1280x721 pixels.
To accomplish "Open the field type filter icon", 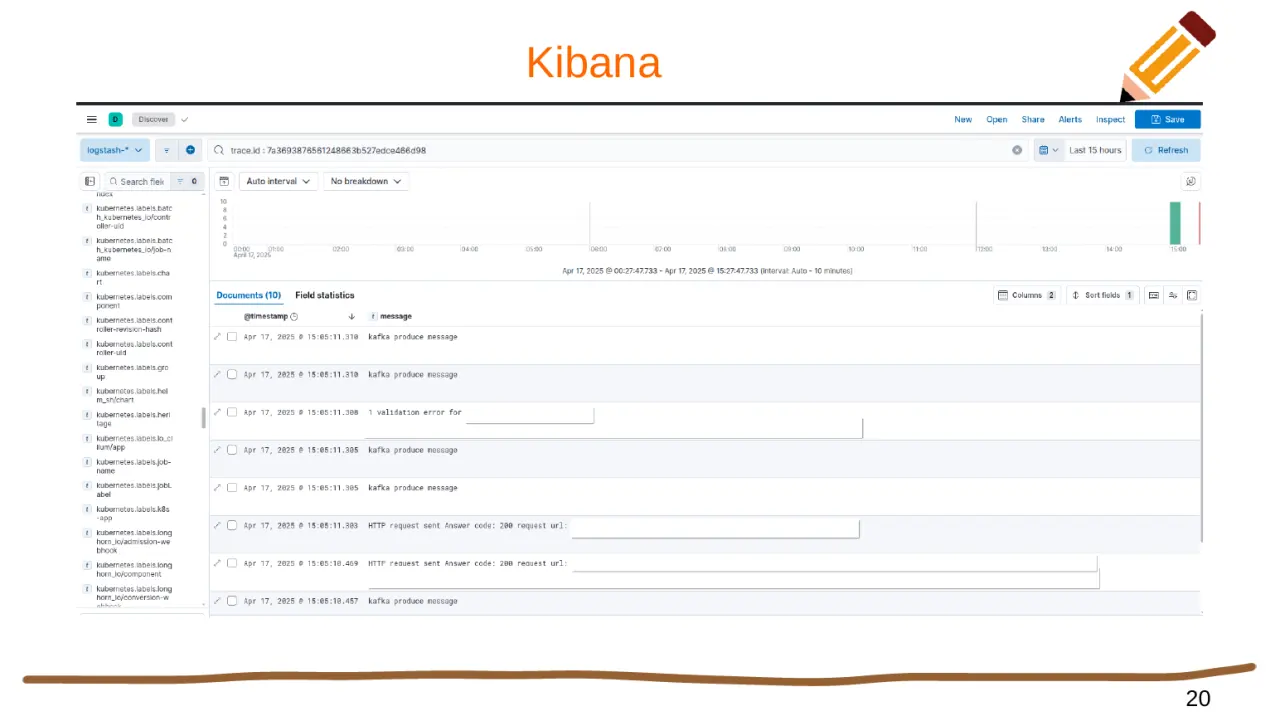I will click(x=187, y=181).
